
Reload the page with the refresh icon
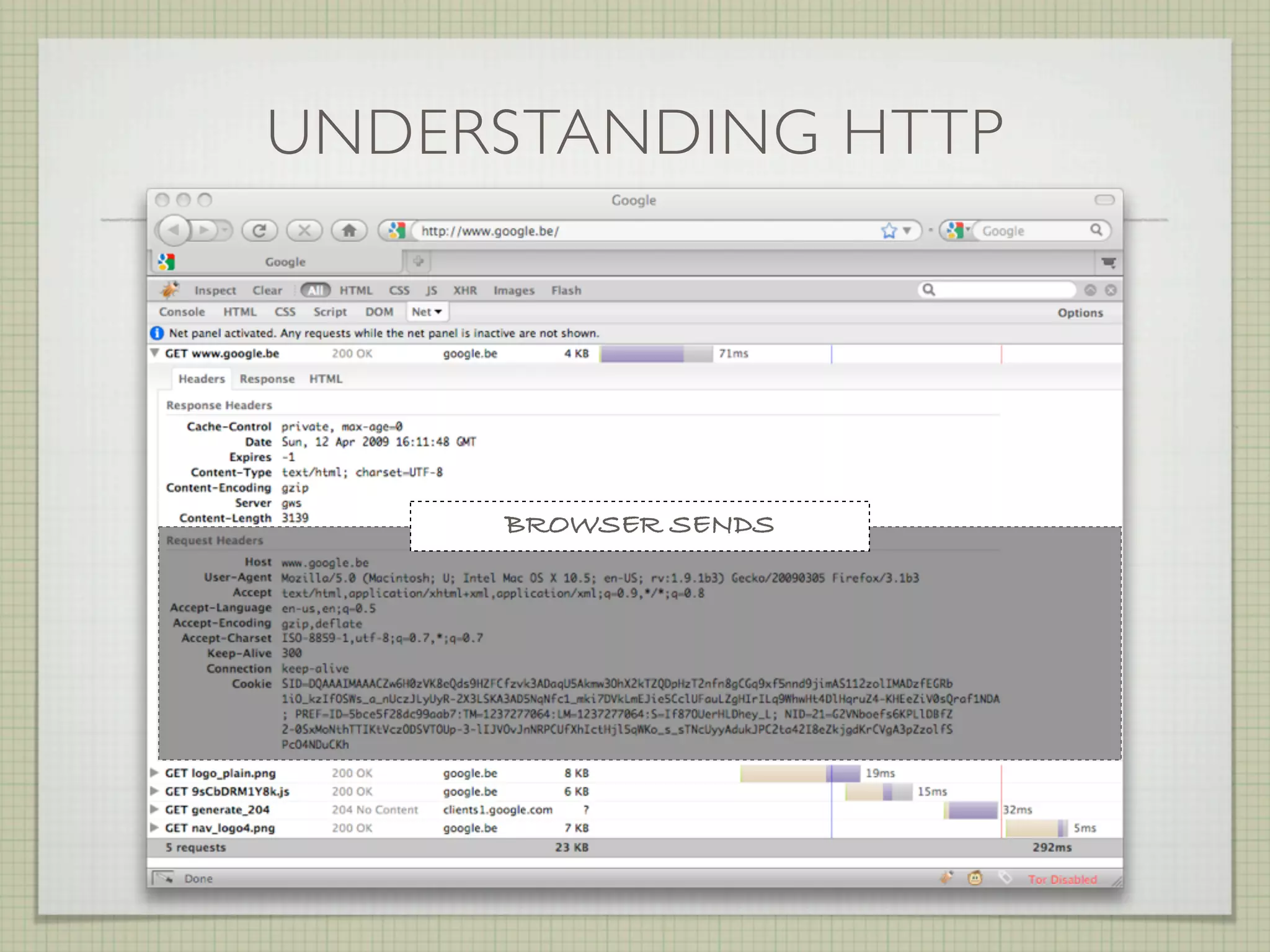[259, 231]
